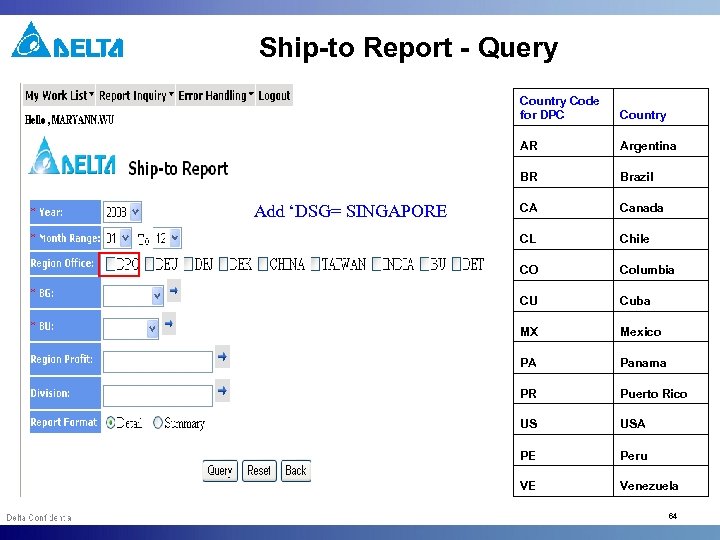Open My Work List menu

(x=59, y=96)
